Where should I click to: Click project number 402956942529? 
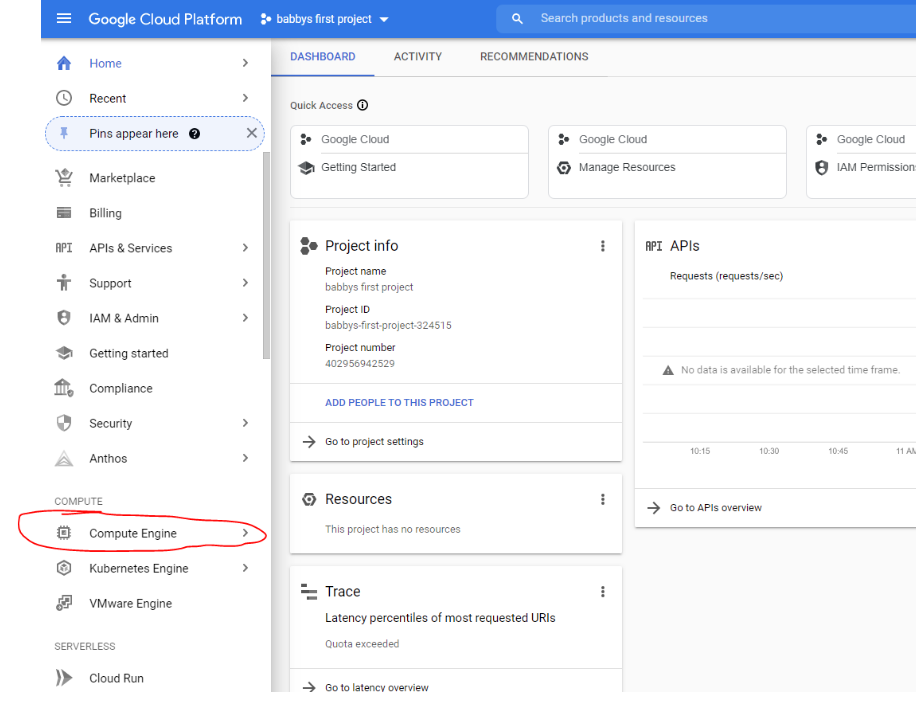click(x=360, y=363)
